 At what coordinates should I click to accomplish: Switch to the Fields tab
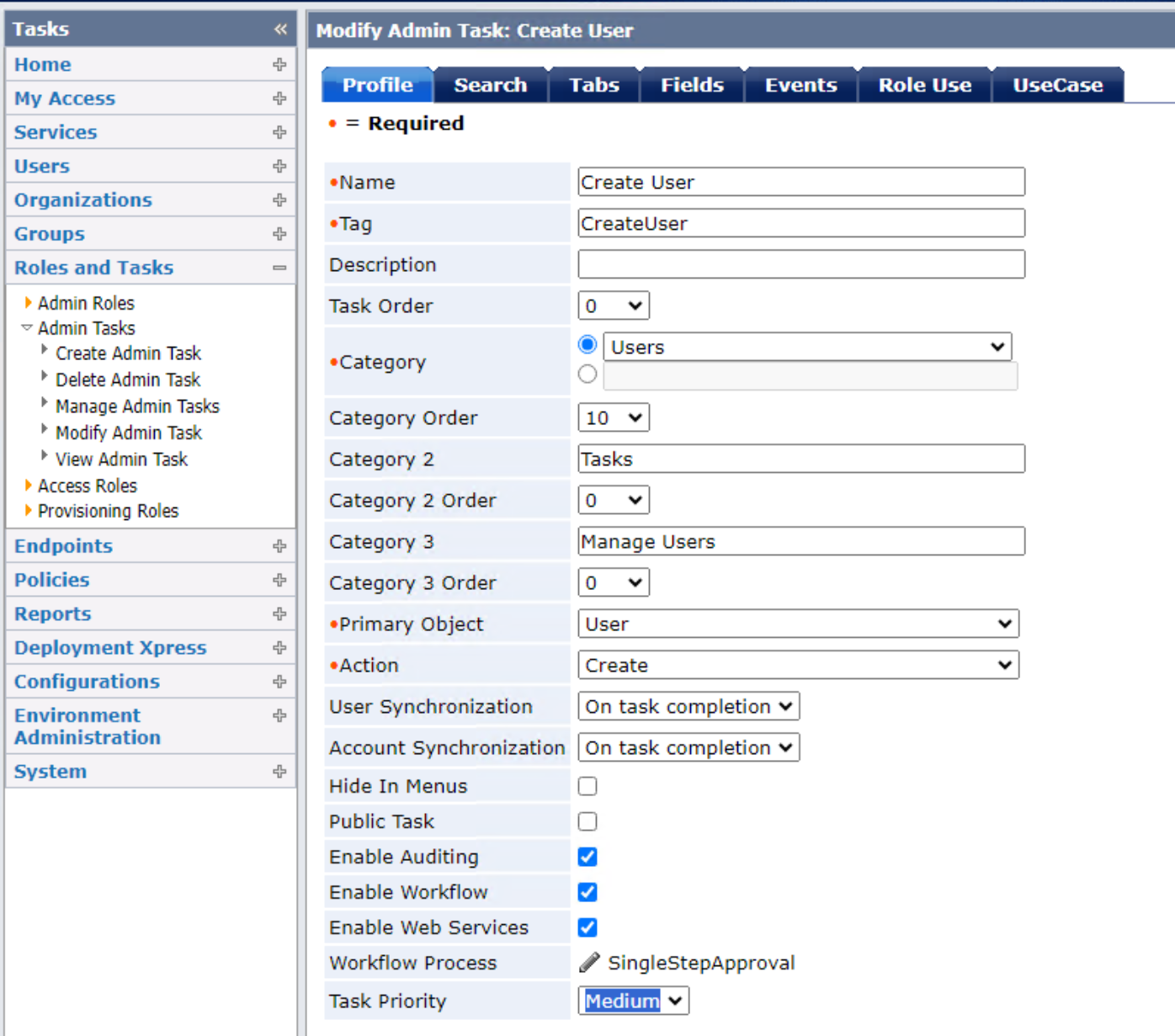click(692, 85)
